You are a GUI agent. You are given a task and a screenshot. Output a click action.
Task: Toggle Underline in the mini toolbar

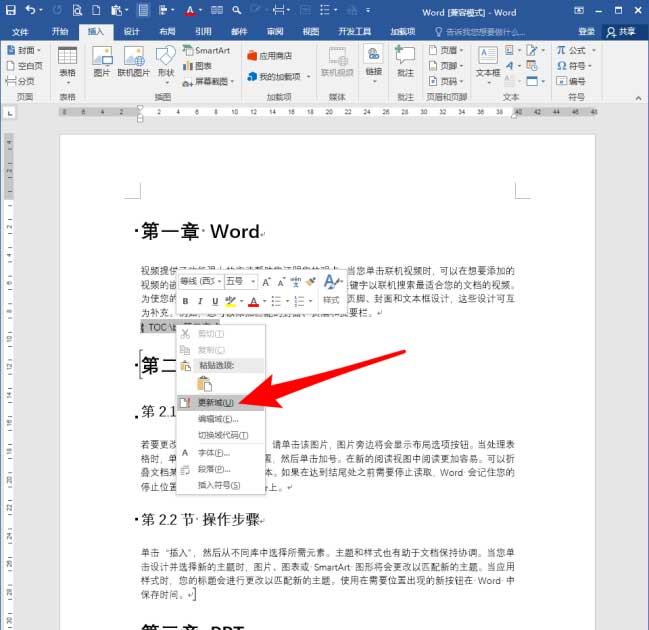tap(214, 301)
